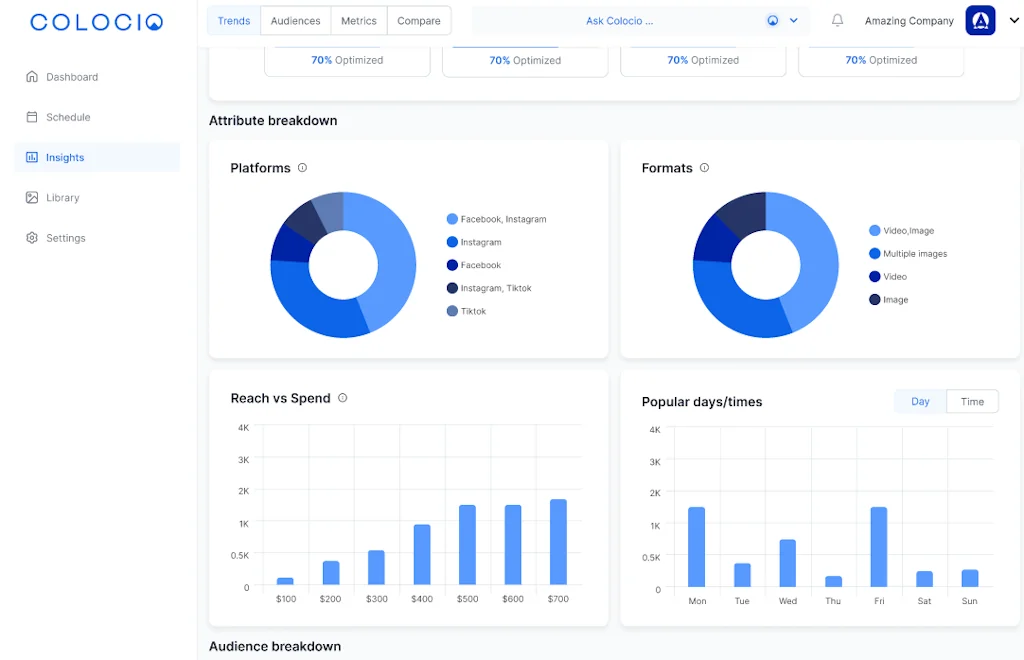Click the Settings gear icon
1024x660 pixels.
[32, 238]
